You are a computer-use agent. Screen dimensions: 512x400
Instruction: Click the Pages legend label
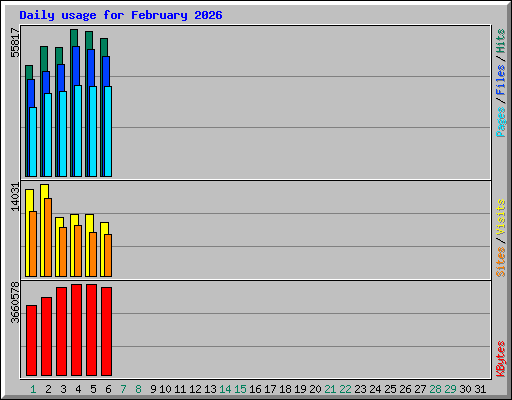500,122
